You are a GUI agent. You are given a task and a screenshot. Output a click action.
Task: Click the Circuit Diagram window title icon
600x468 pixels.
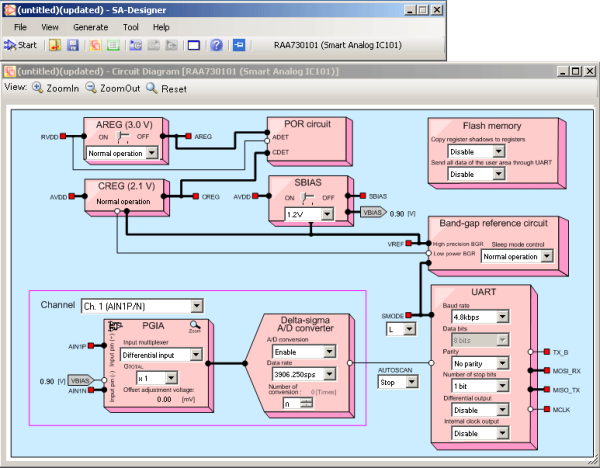(x=10, y=71)
